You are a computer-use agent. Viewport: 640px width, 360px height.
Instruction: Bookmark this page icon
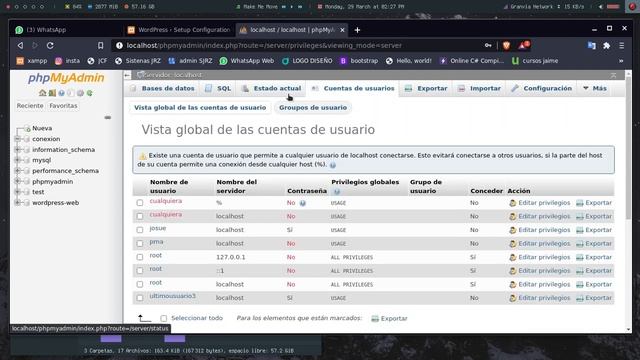click(100, 45)
